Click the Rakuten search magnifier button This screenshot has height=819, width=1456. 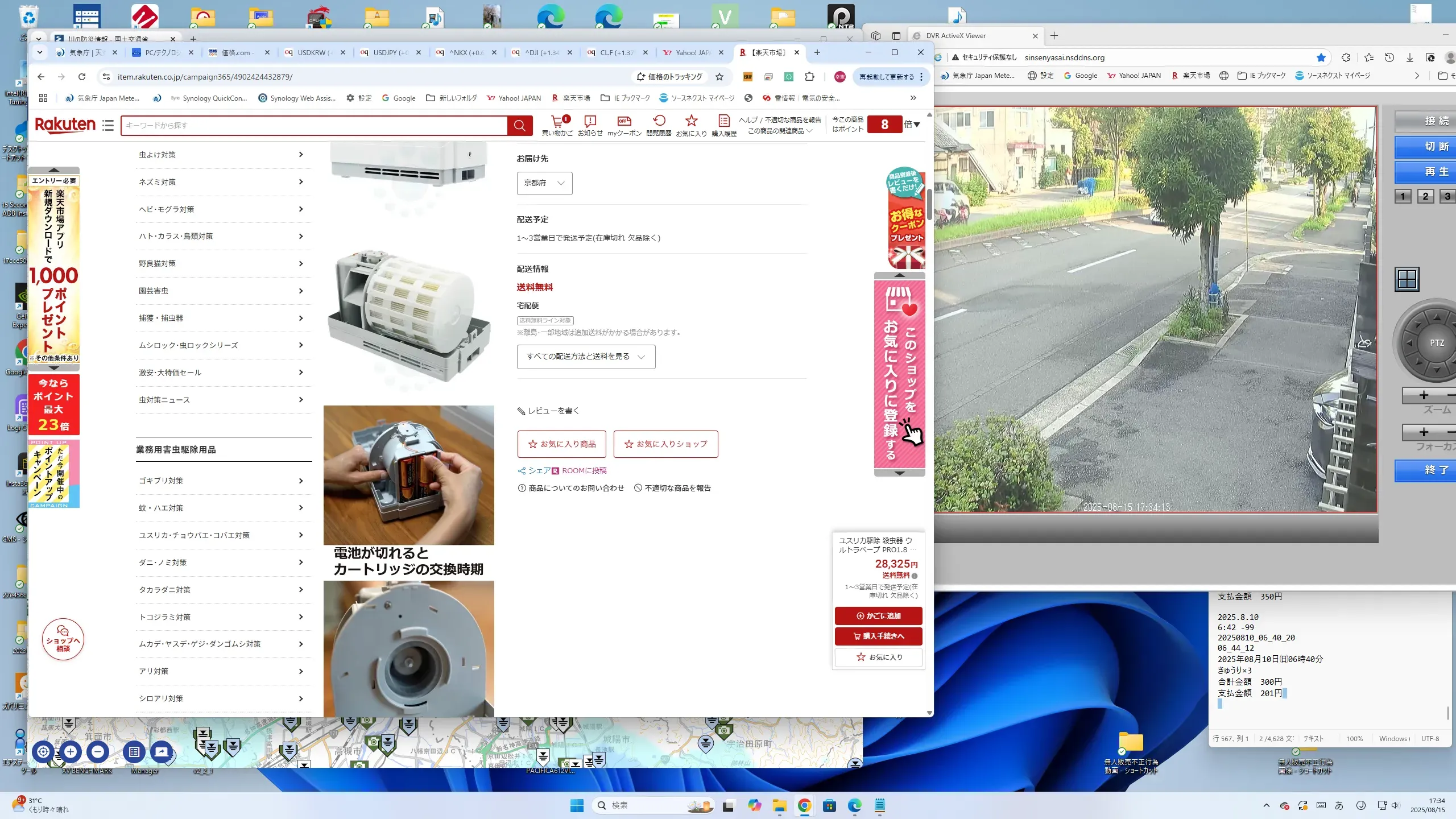pos(519,125)
